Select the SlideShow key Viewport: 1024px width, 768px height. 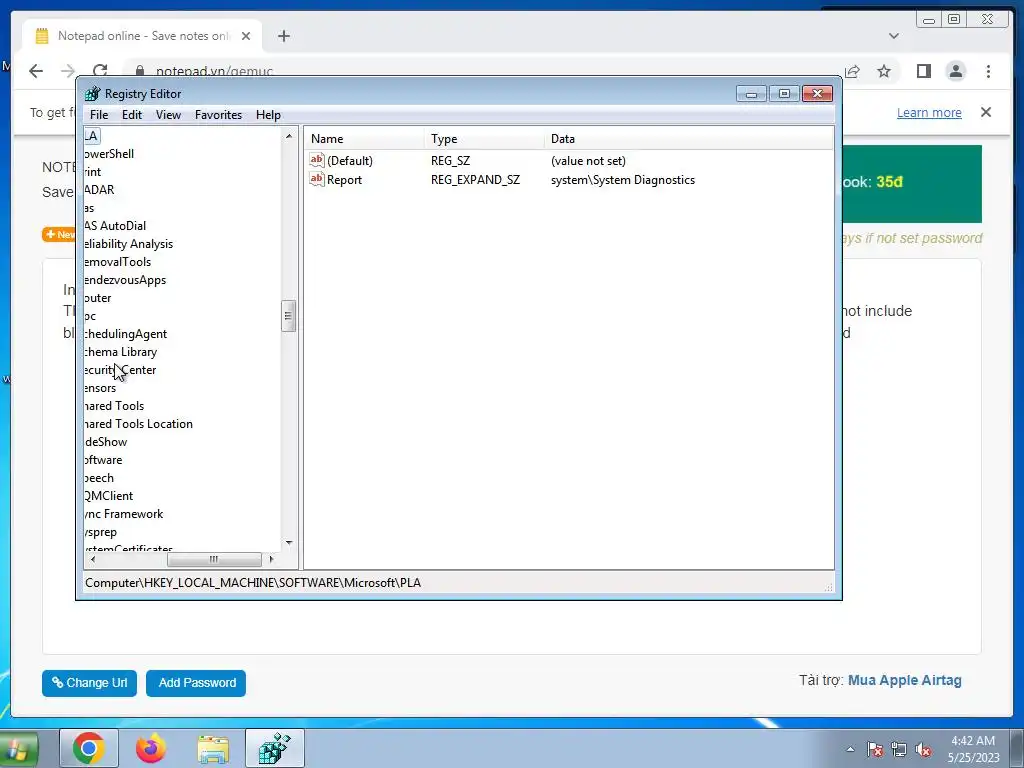[x=106, y=442]
